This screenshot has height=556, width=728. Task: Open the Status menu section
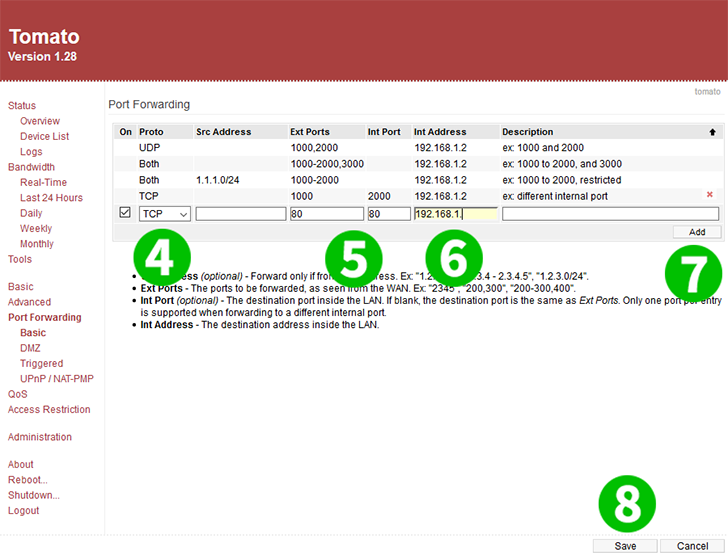pyautogui.click(x=22, y=106)
